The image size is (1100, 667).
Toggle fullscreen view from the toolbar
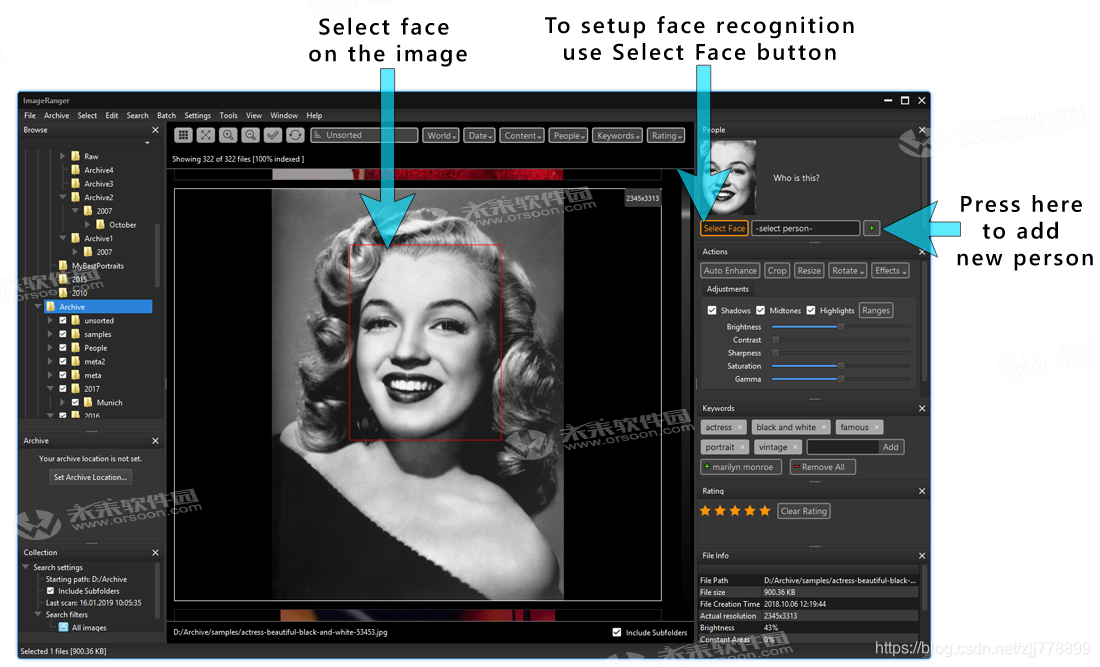pyautogui.click(x=206, y=135)
